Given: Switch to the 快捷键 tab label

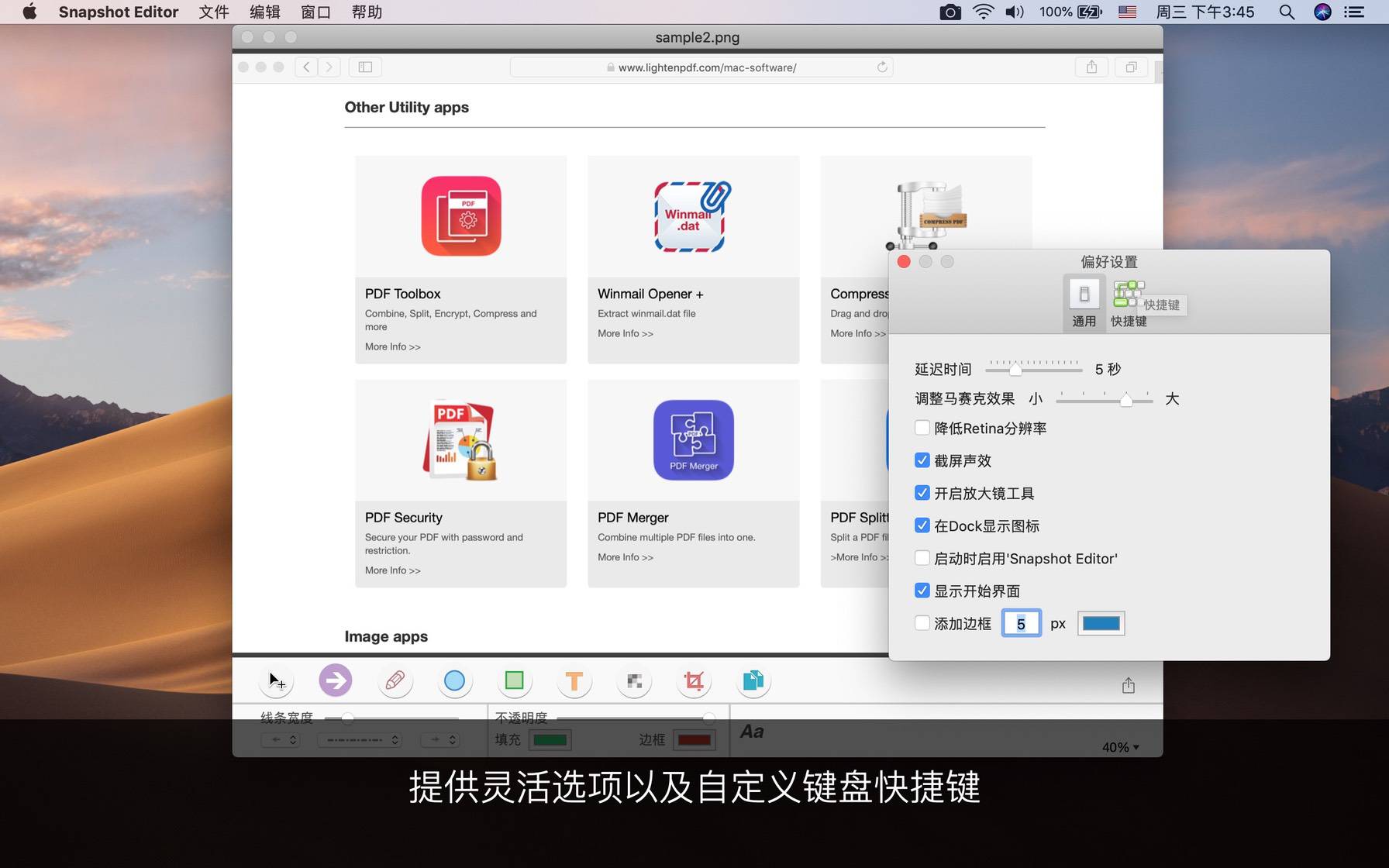Looking at the screenshot, I should (x=1129, y=321).
